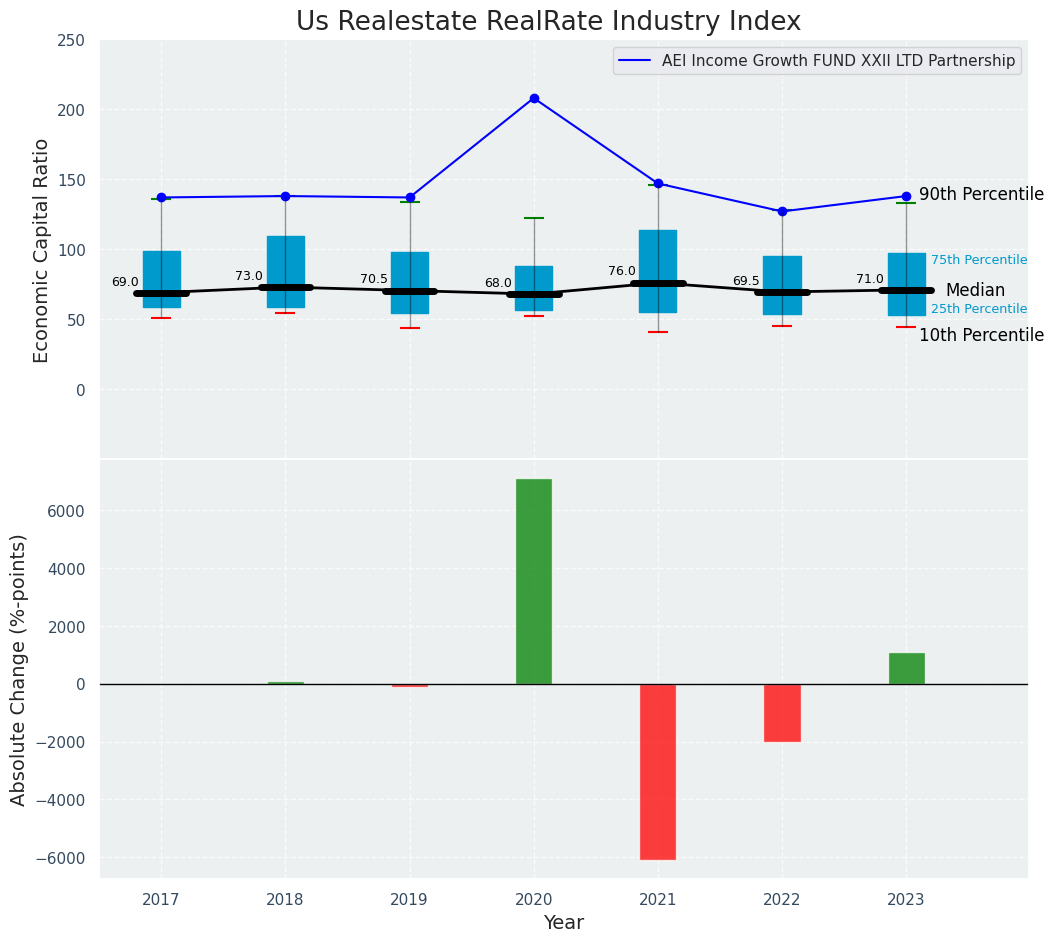Click the red 2022 absolute change bar
Screen dimensions: 1054x942
782,712
